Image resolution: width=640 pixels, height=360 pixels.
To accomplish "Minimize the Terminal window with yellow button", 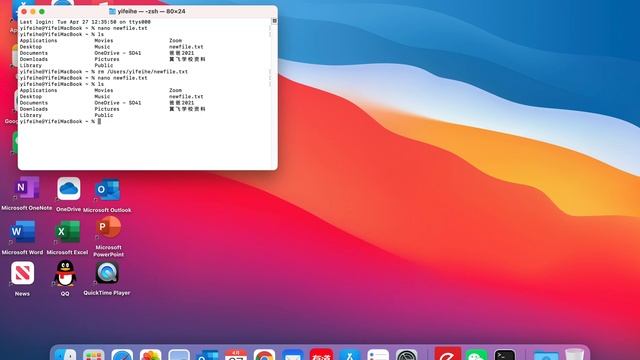I will tap(33, 11).
